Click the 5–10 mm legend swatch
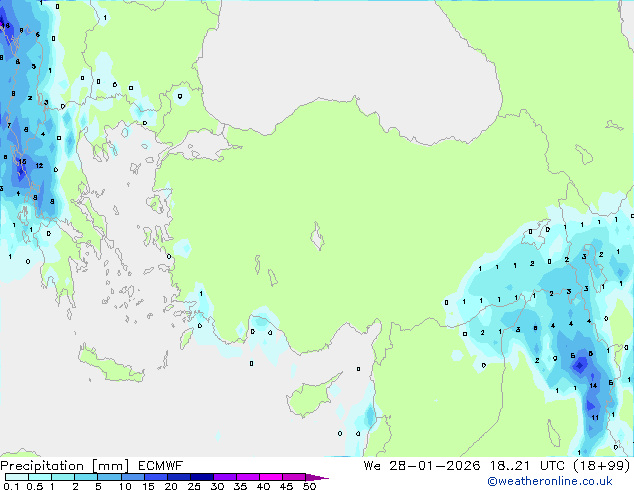This screenshot has height=490, width=634. point(109,477)
